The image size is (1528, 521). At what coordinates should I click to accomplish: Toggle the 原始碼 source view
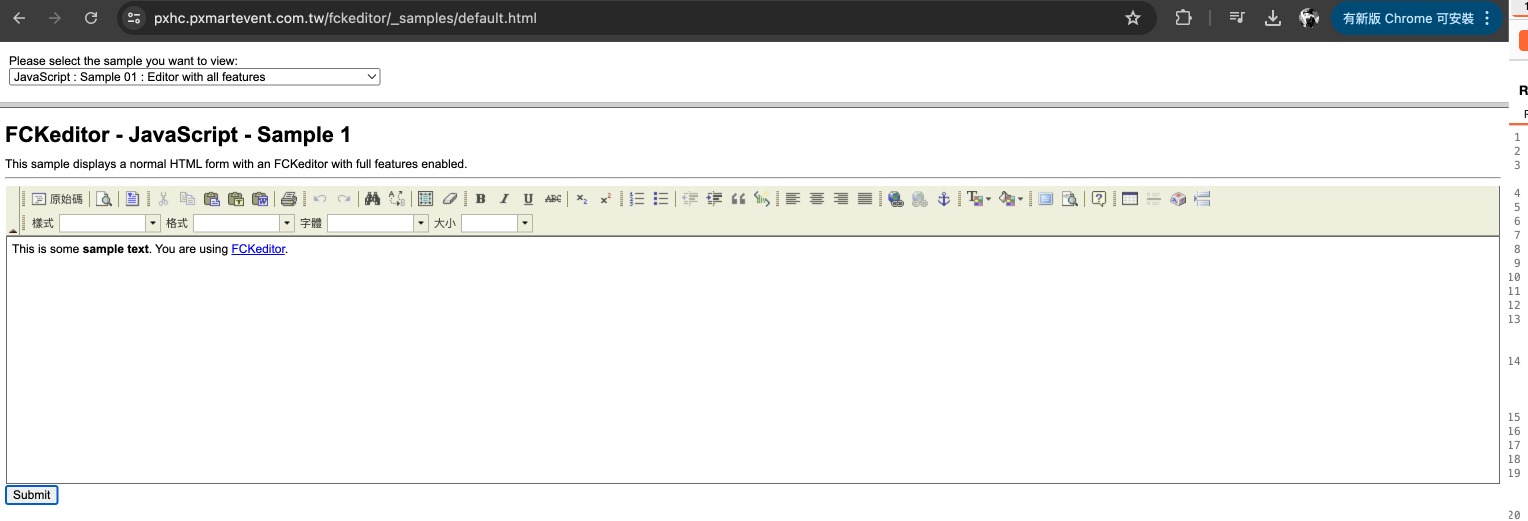pos(57,199)
